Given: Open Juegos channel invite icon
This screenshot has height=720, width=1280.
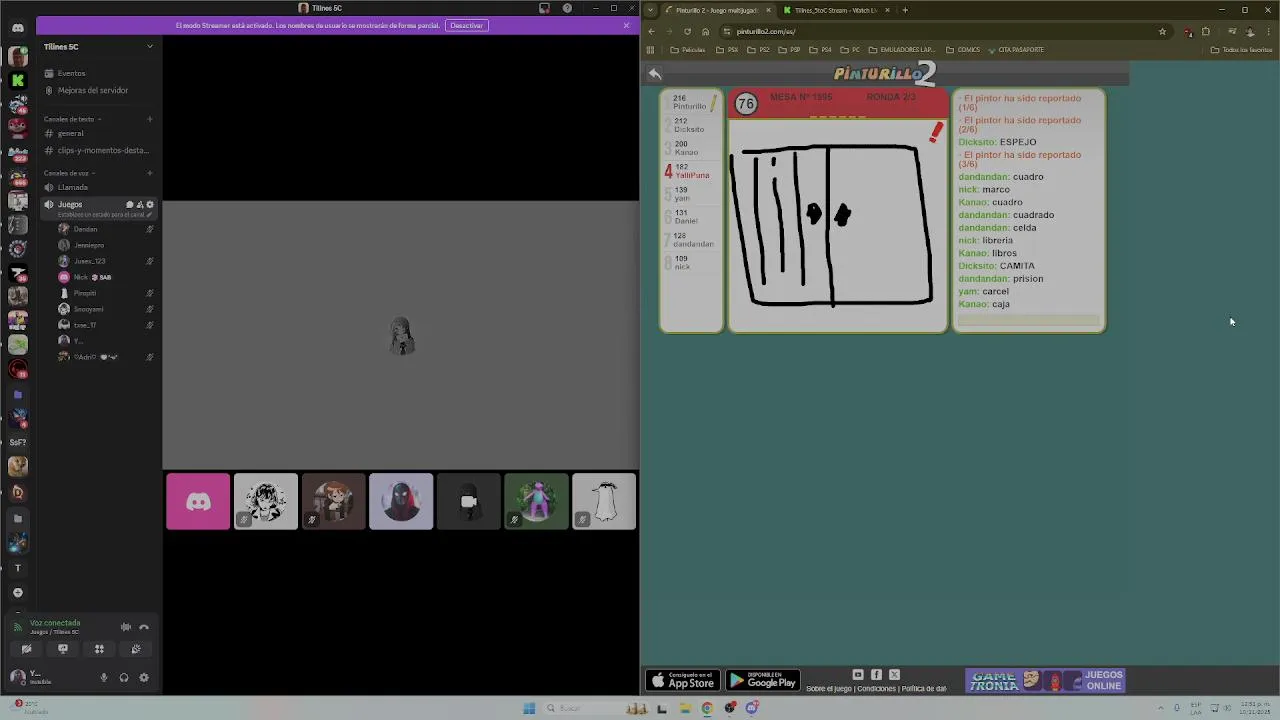Looking at the screenshot, I should coord(140,204).
